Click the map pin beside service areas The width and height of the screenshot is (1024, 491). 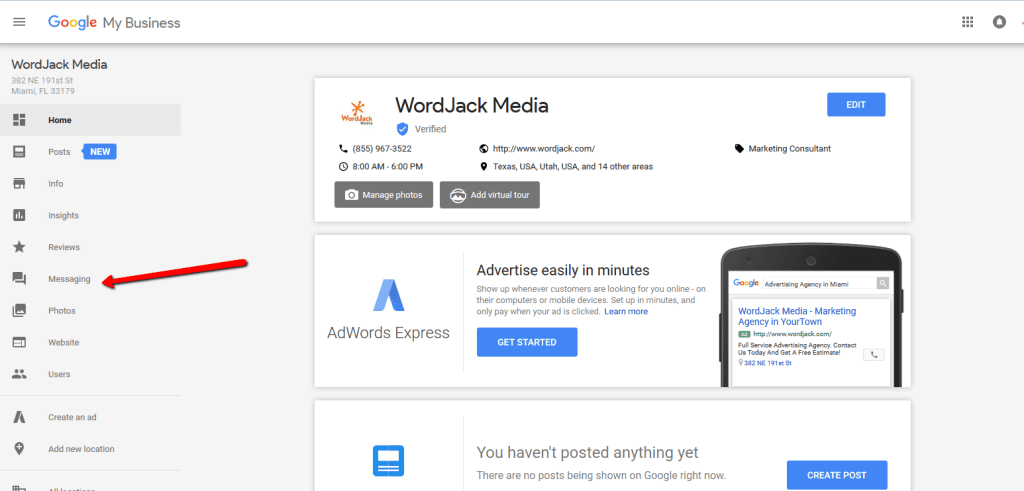(x=483, y=166)
